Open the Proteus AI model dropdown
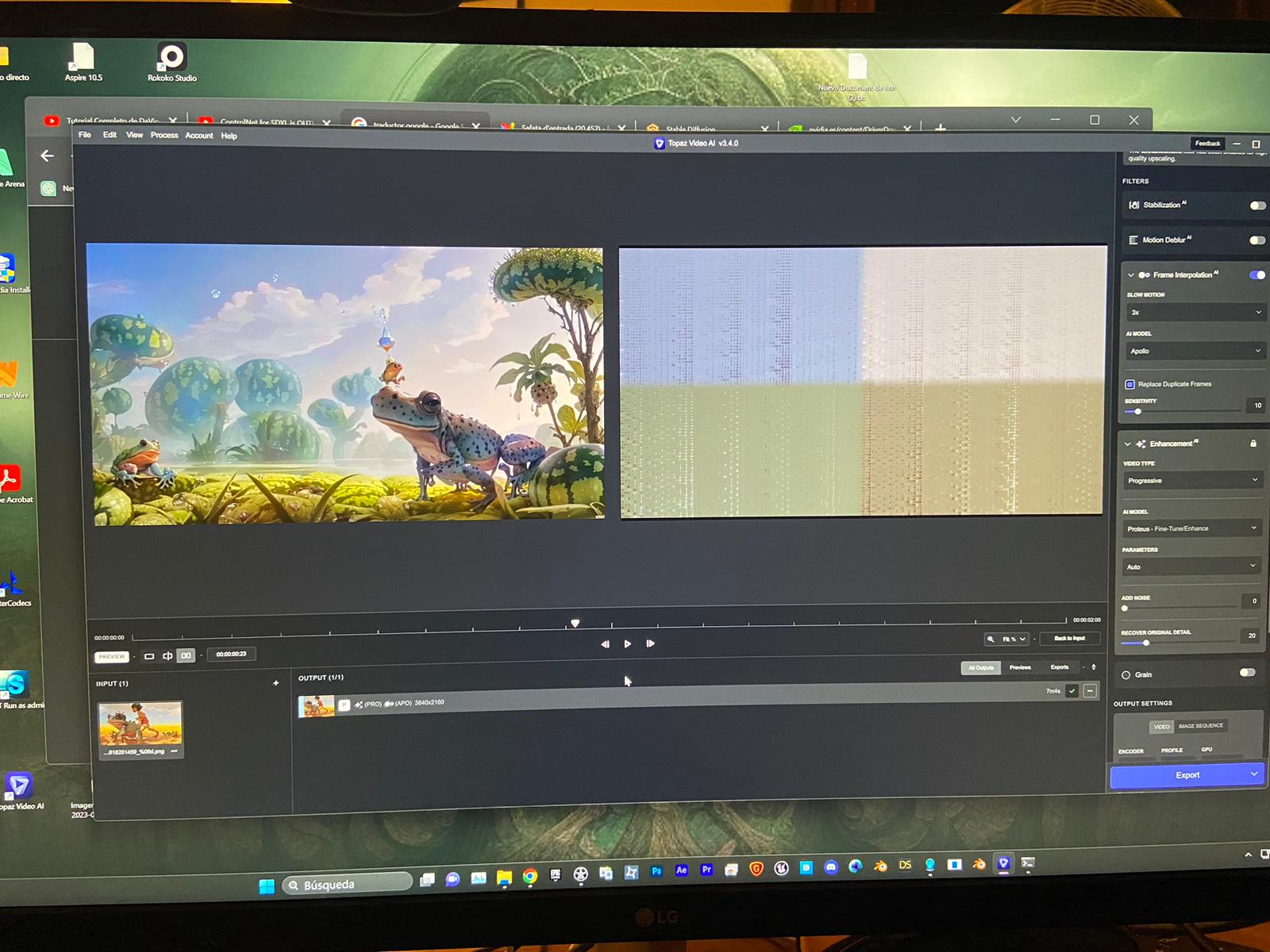 [1192, 528]
